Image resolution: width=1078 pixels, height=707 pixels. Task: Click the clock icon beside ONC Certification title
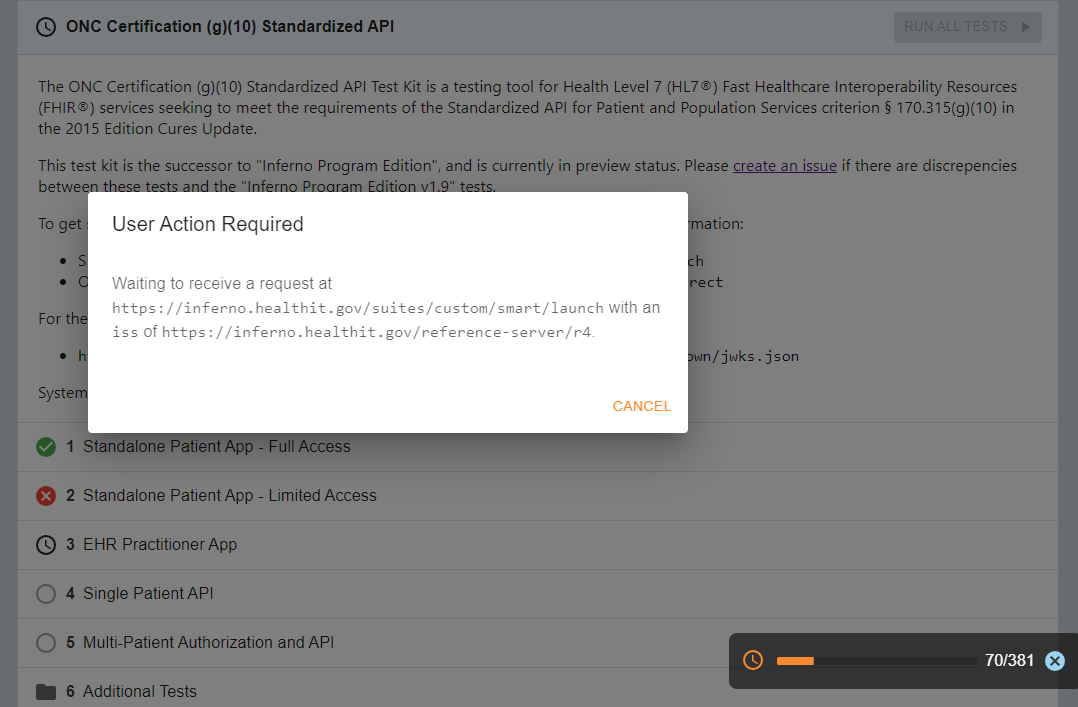46,27
